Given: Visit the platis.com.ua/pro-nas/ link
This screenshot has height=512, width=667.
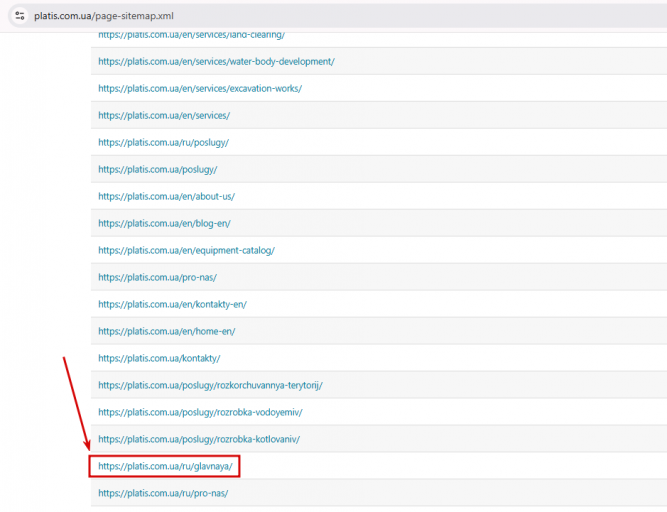Looking at the screenshot, I should pos(157,278).
